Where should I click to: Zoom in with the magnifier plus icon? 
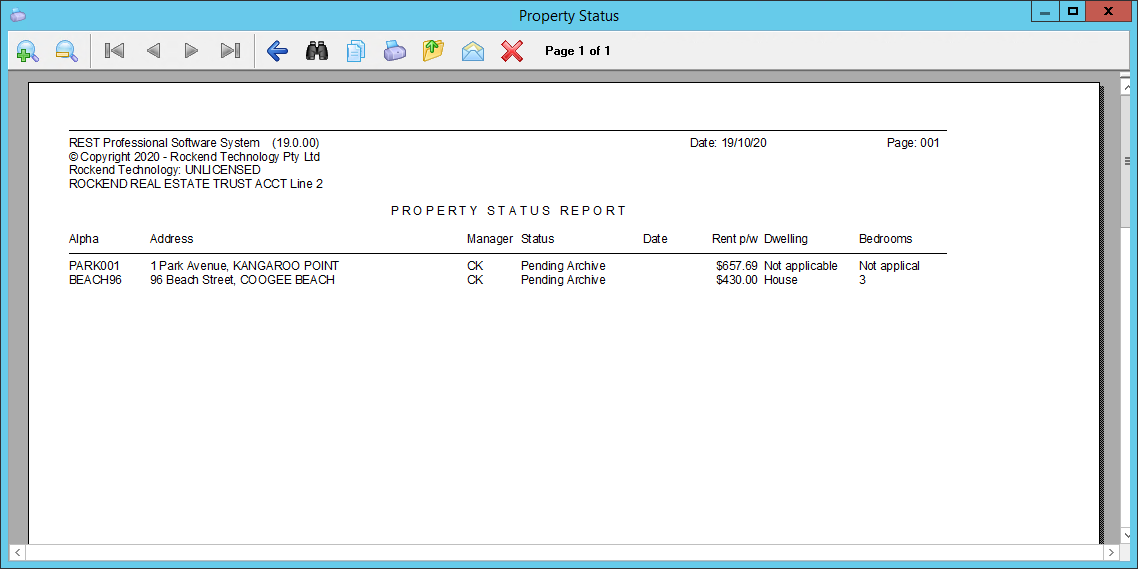tap(28, 51)
